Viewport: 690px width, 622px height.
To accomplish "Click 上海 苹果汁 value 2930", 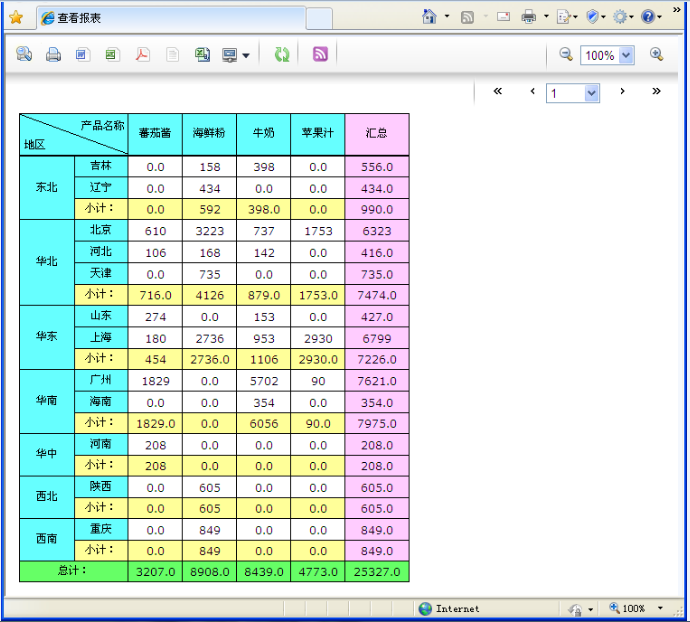I will tap(318, 339).
